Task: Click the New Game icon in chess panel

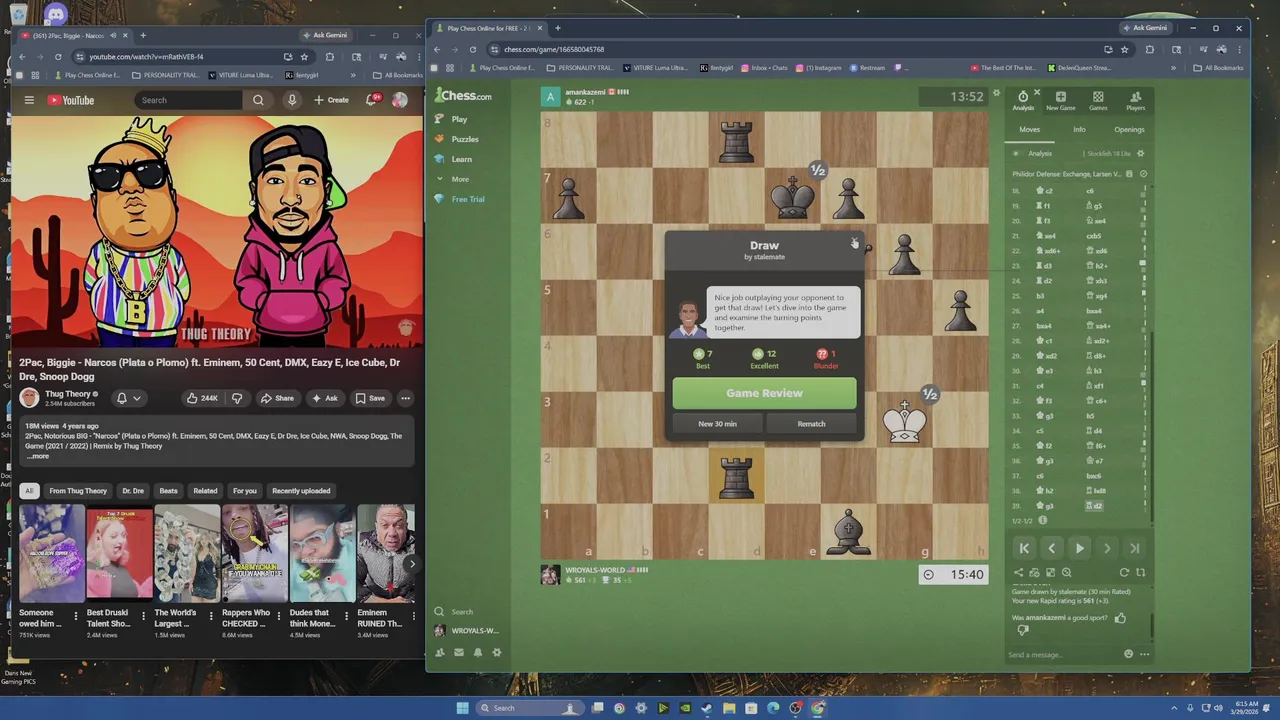Action: (1060, 101)
